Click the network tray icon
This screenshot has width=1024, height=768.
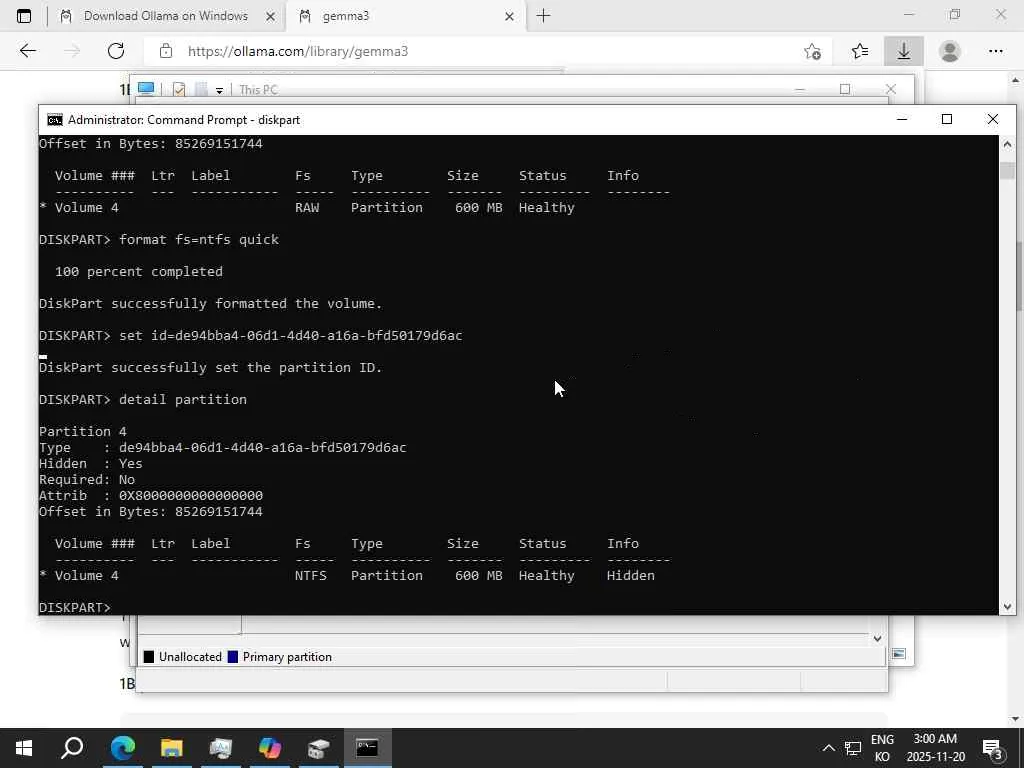coord(853,748)
